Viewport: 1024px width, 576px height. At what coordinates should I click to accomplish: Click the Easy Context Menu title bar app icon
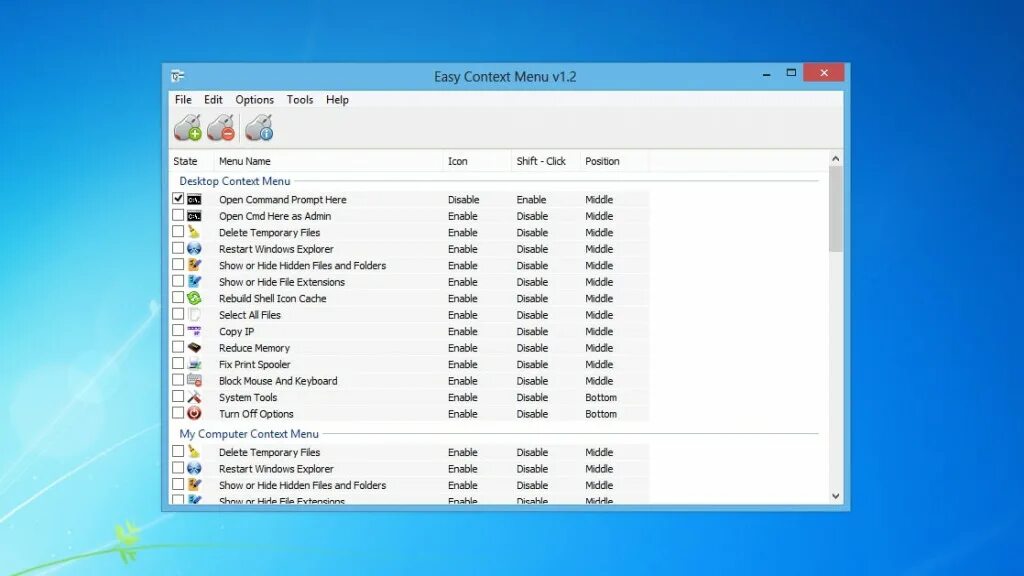pos(178,76)
